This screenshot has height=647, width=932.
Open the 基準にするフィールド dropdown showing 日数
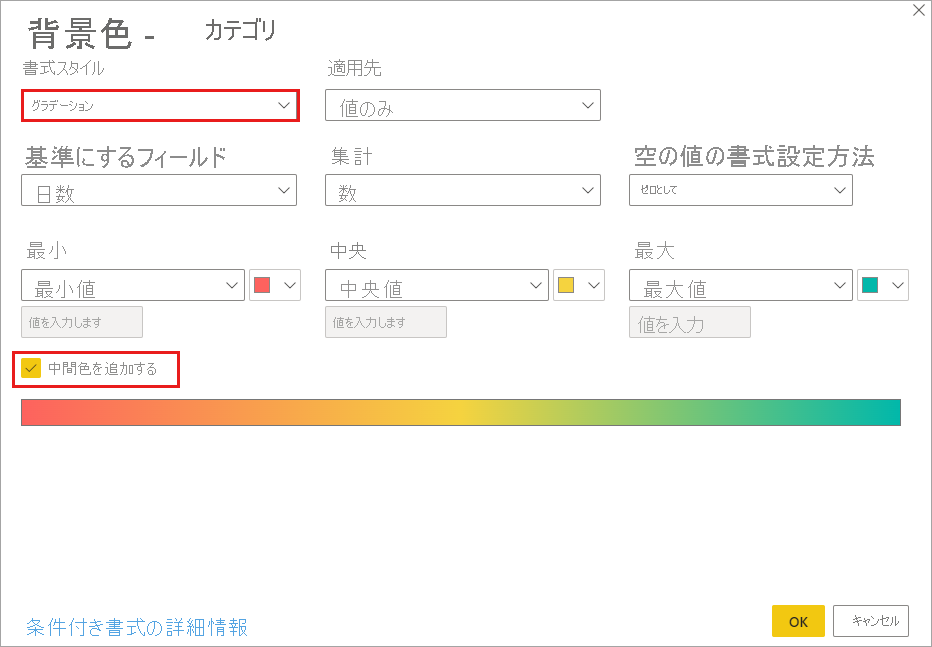(x=159, y=190)
